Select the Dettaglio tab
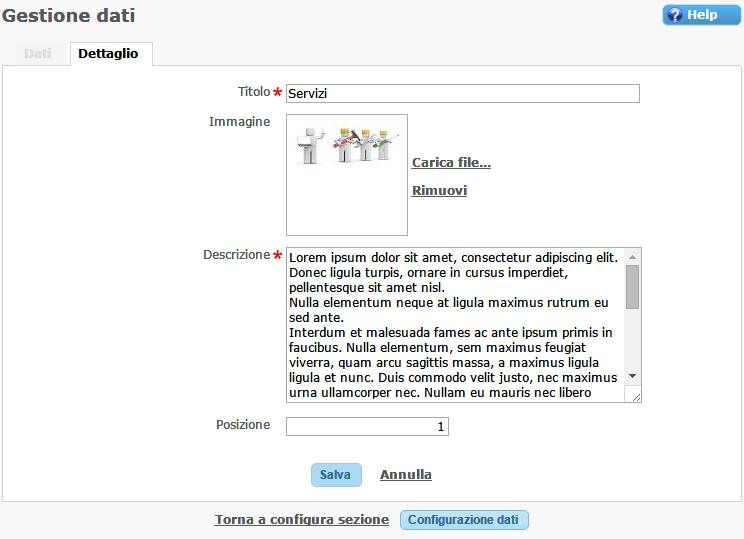Screen dimensions: 744x539 (x=109, y=54)
